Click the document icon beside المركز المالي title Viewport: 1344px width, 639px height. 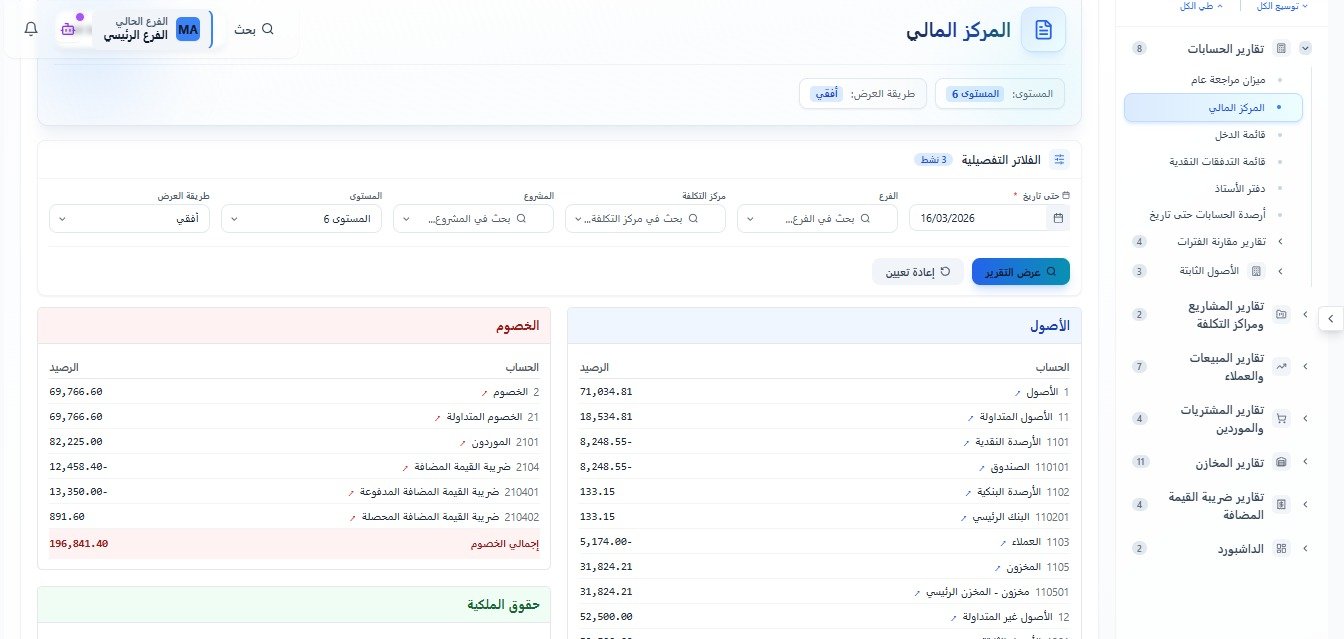pyautogui.click(x=1043, y=29)
